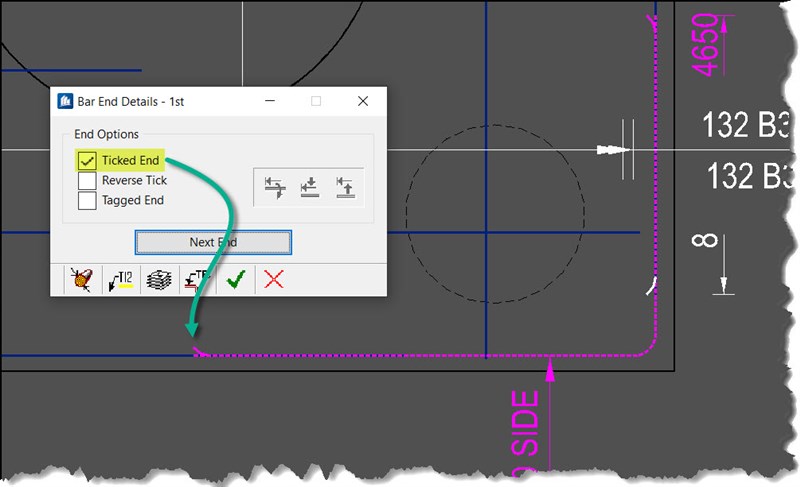The height and width of the screenshot is (487, 800).
Task: Select the lower 132 B3 label
Action: point(749,176)
